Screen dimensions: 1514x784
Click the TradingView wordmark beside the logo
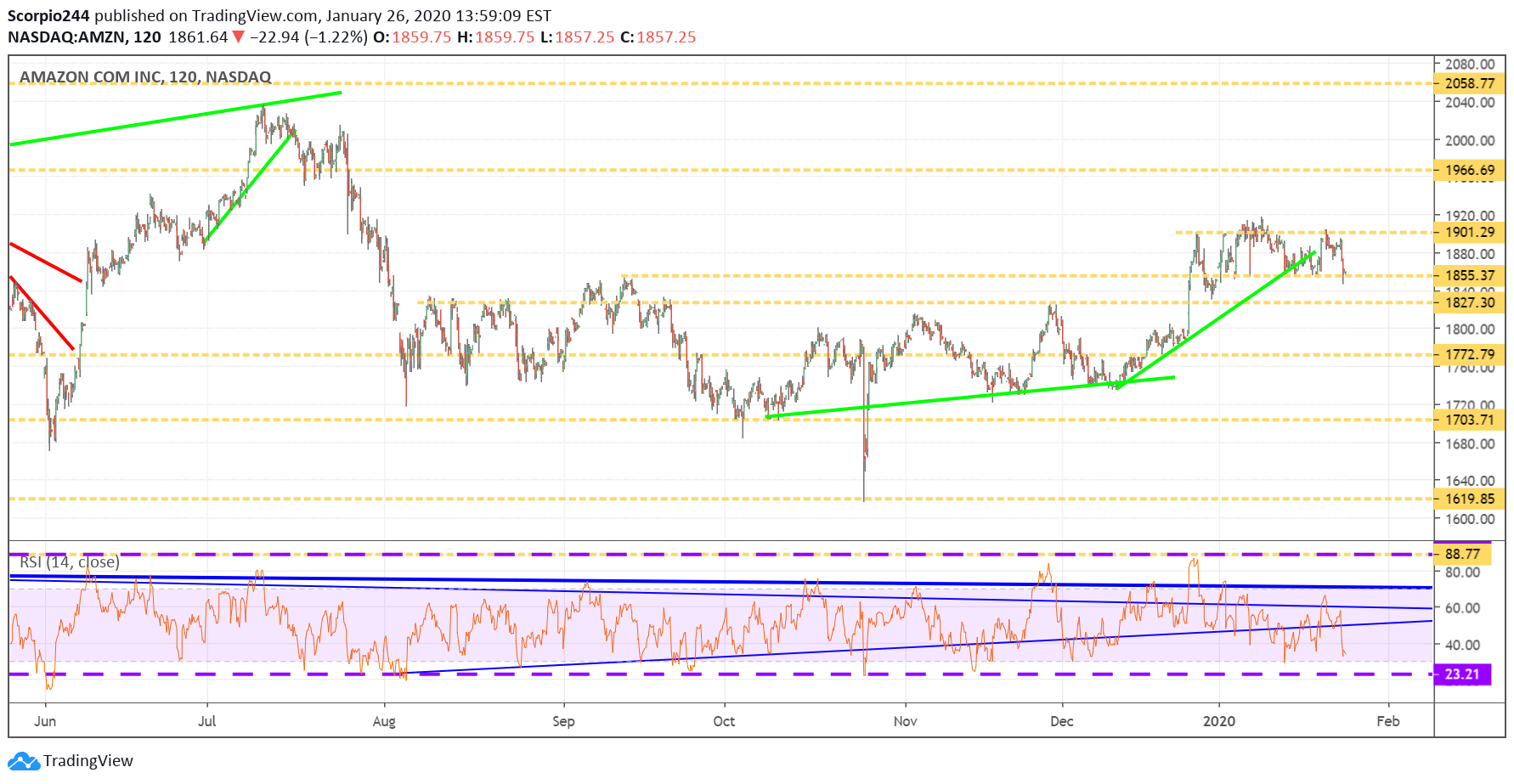point(88,761)
